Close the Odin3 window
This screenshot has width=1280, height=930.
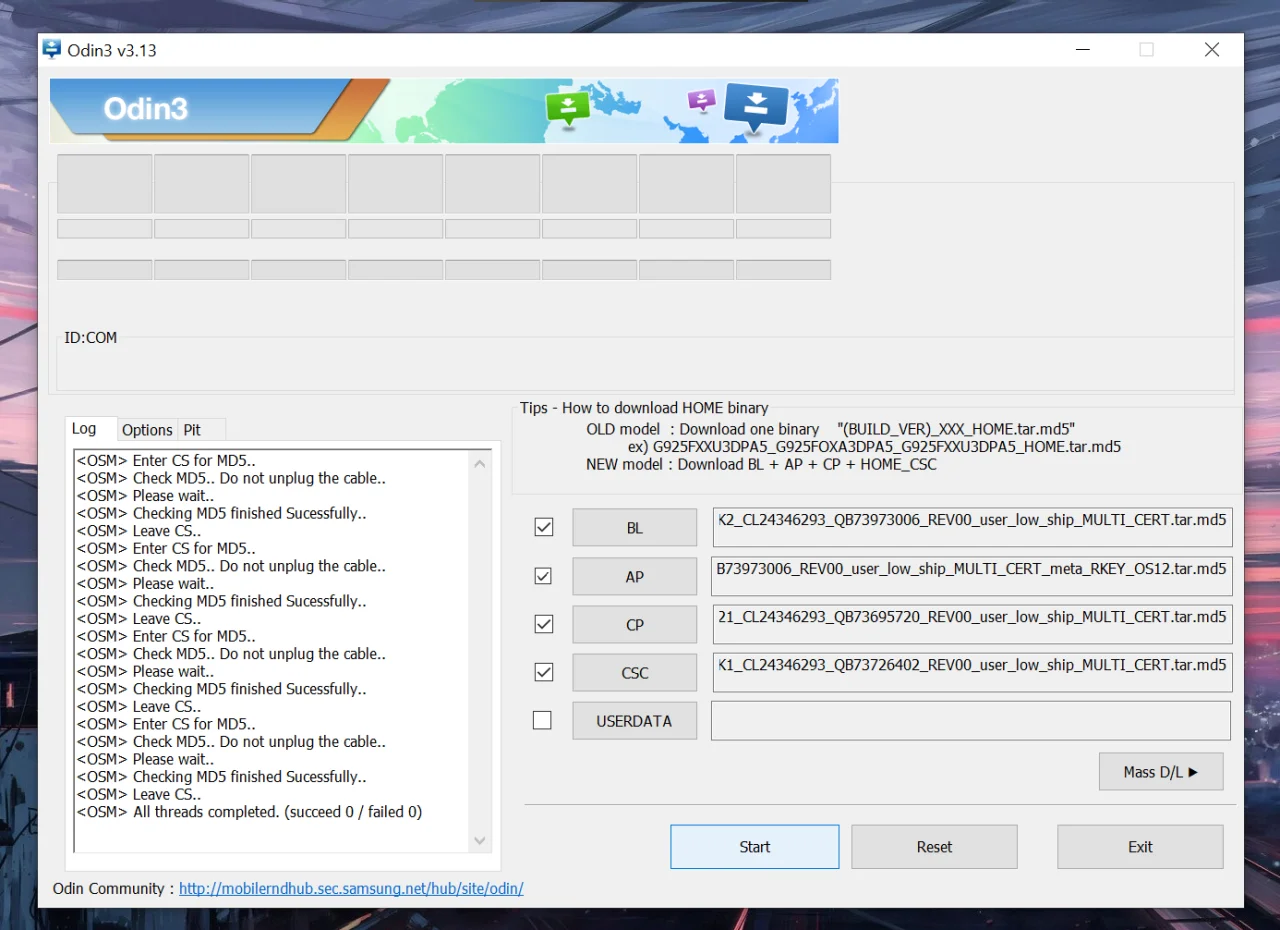tap(1212, 50)
